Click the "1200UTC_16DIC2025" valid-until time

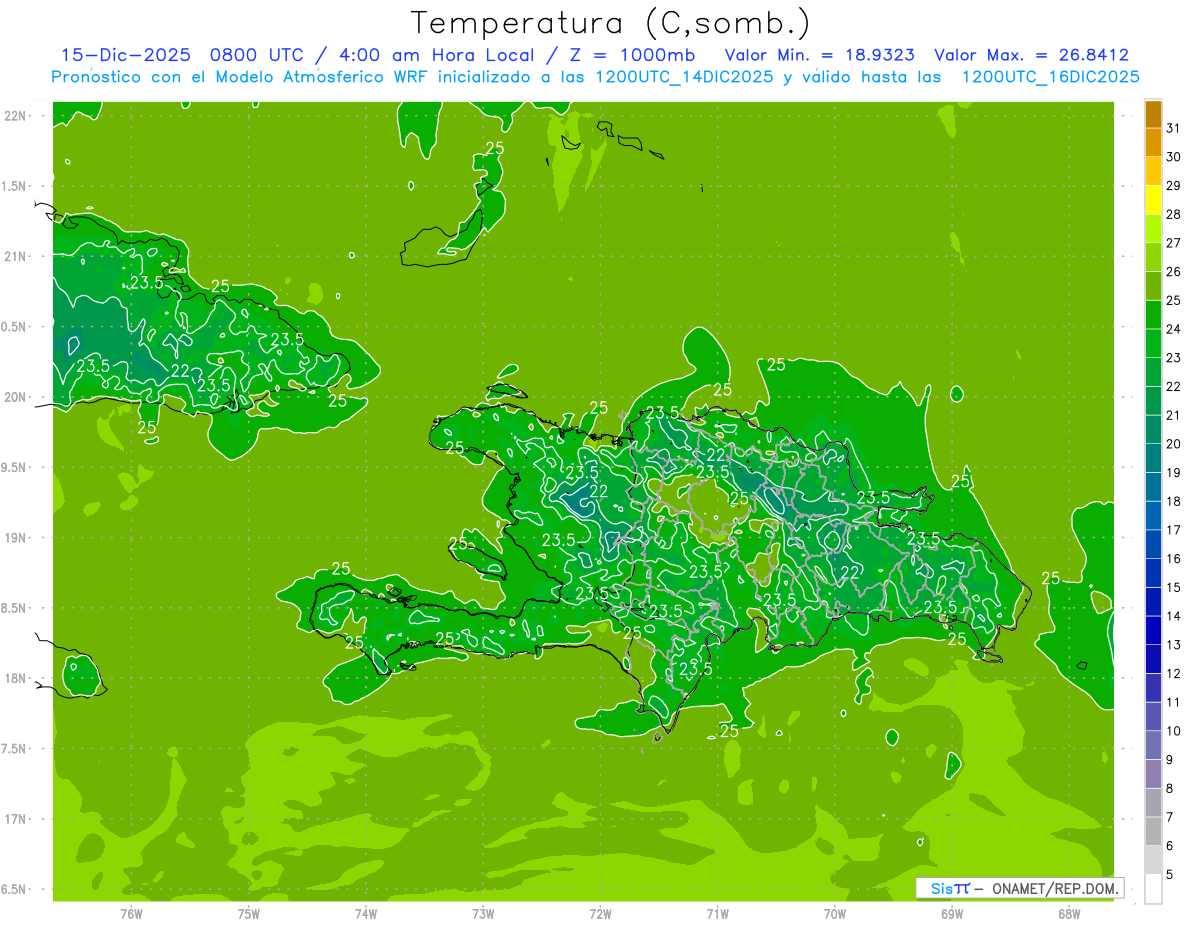[1050, 77]
